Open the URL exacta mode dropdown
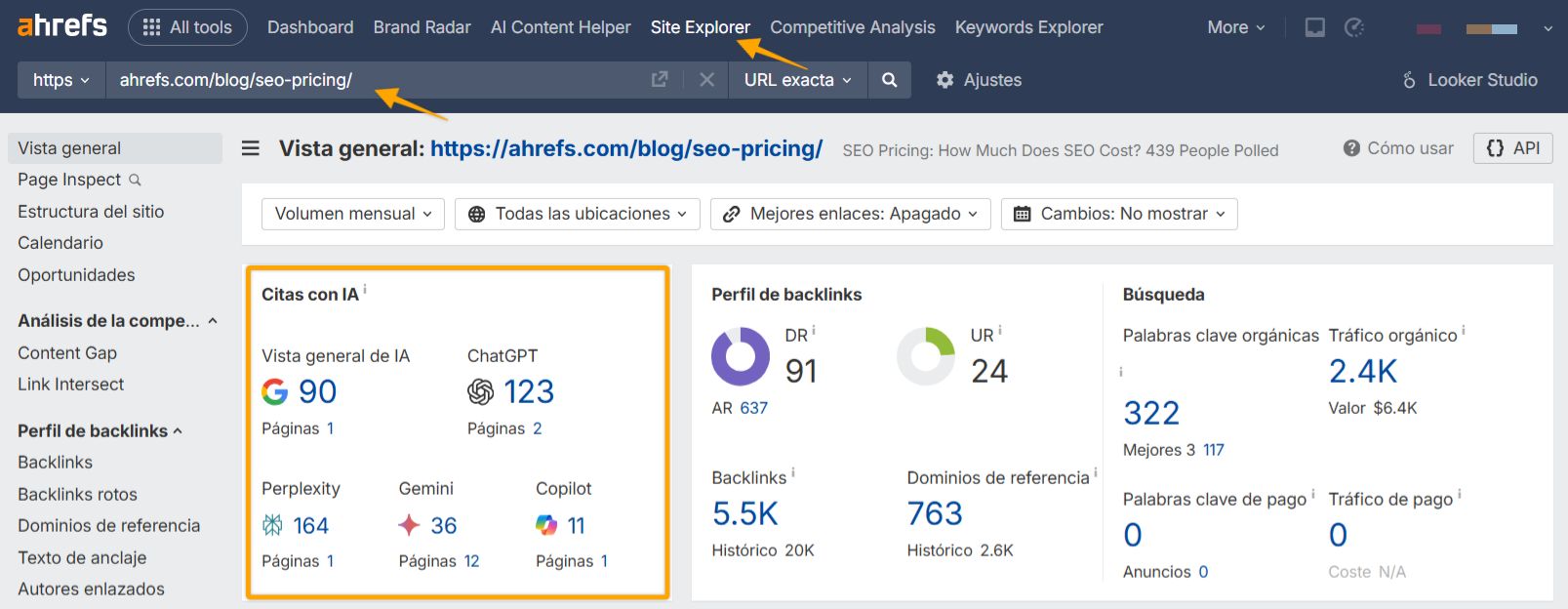Viewport: 1568px width, 609px height. [x=797, y=80]
